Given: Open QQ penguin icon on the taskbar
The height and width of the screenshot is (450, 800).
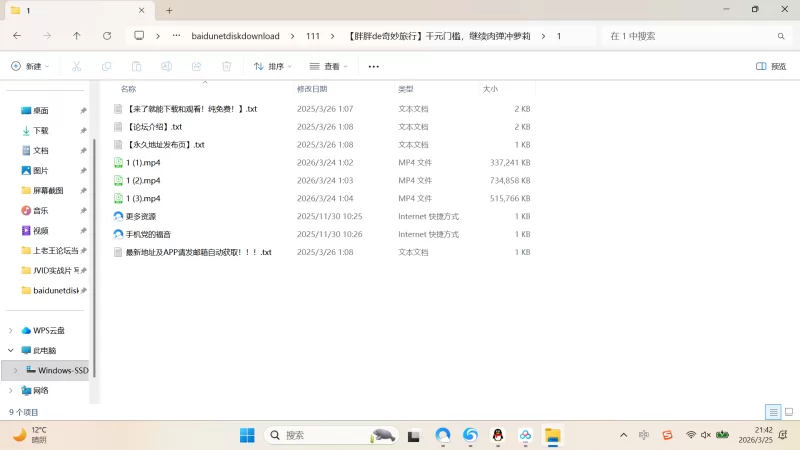Looking at the screenshot, I should point(498,435).
